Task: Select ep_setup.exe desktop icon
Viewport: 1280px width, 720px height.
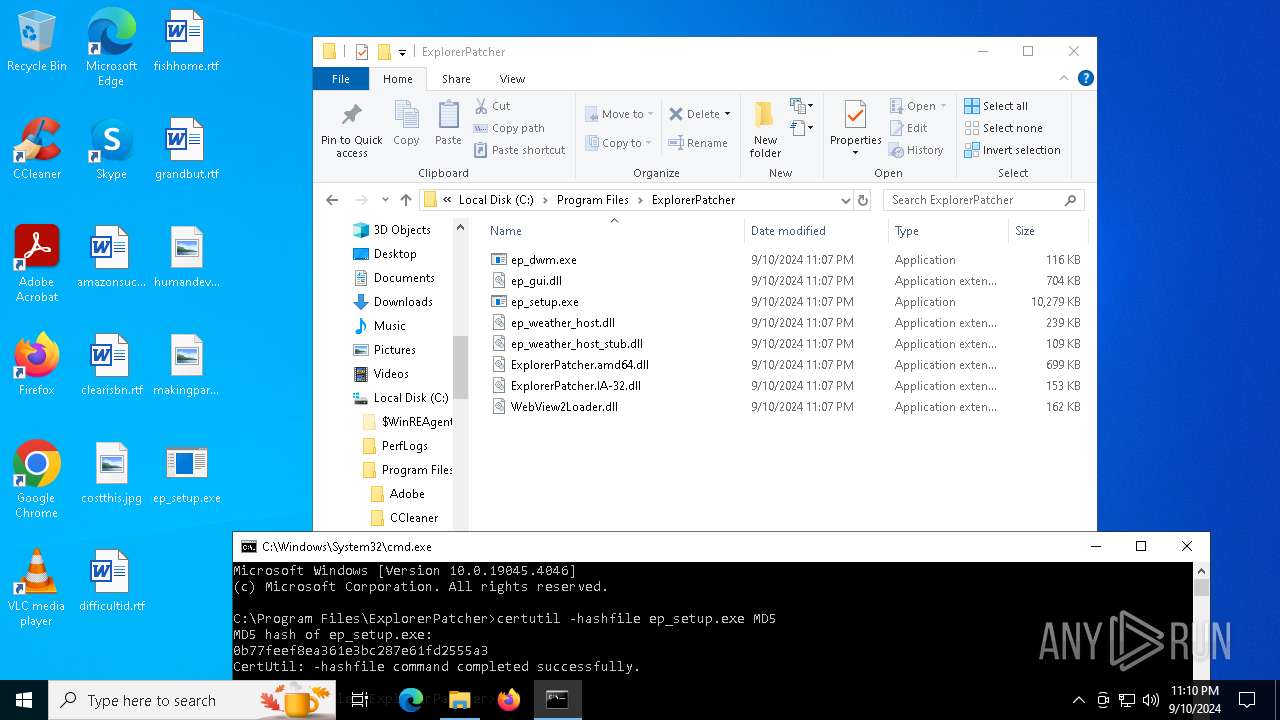Action: coord(187,475)
